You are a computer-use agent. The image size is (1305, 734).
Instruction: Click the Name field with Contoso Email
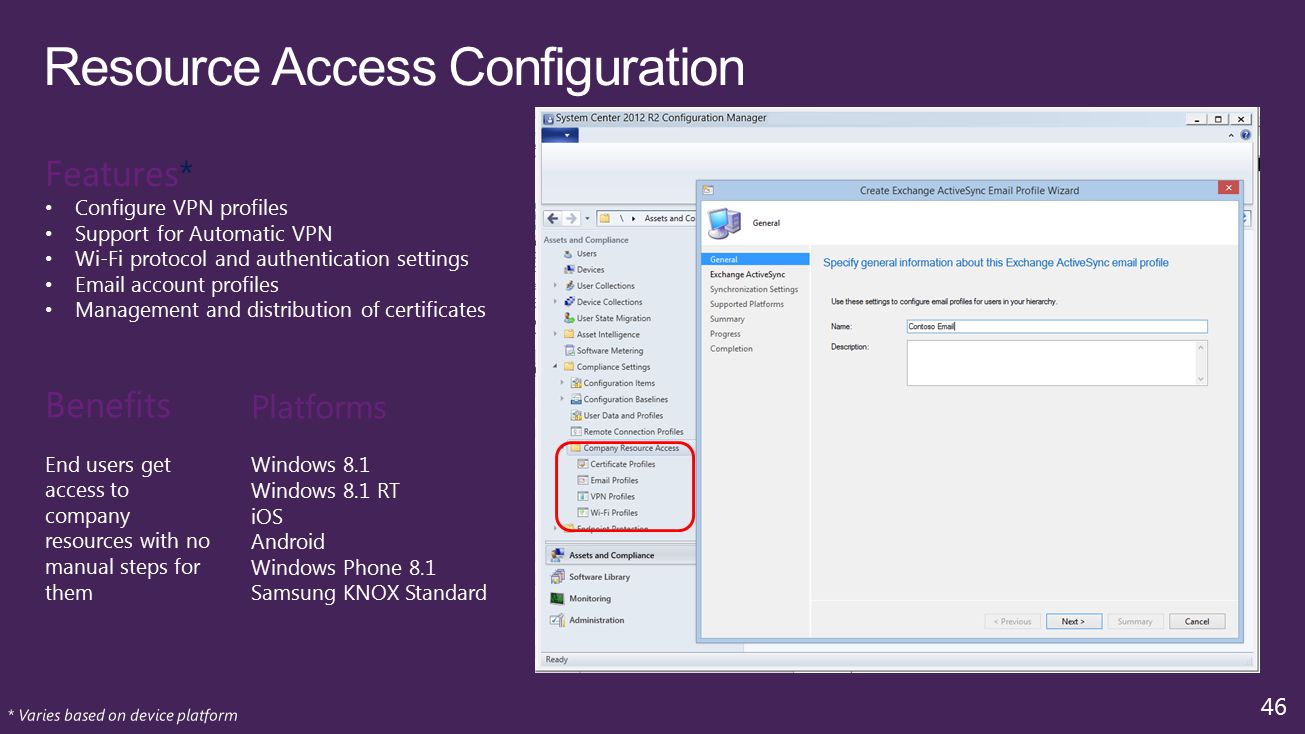(1057, 326)
